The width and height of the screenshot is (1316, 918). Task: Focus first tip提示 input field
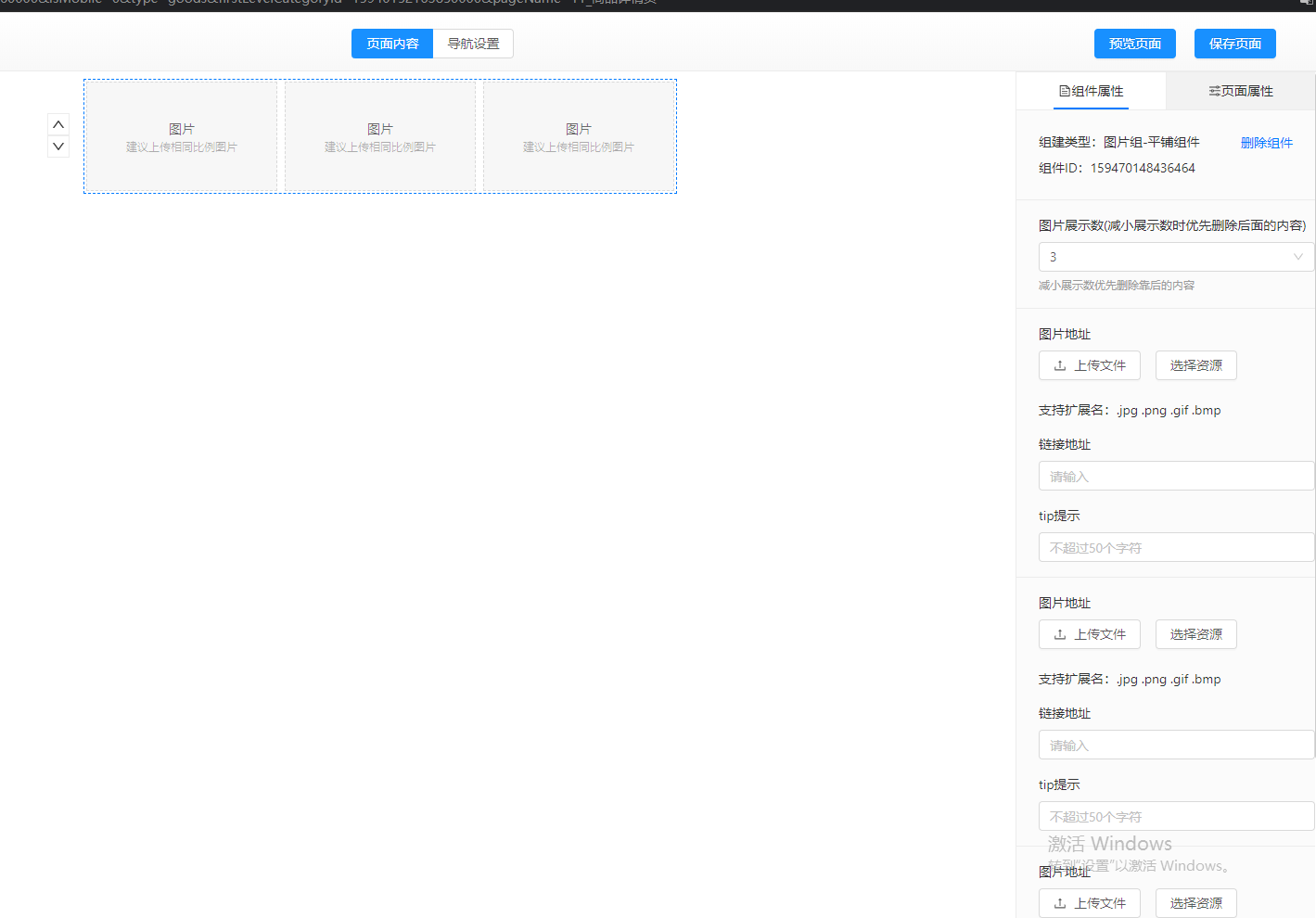(x=1176, y=547)
